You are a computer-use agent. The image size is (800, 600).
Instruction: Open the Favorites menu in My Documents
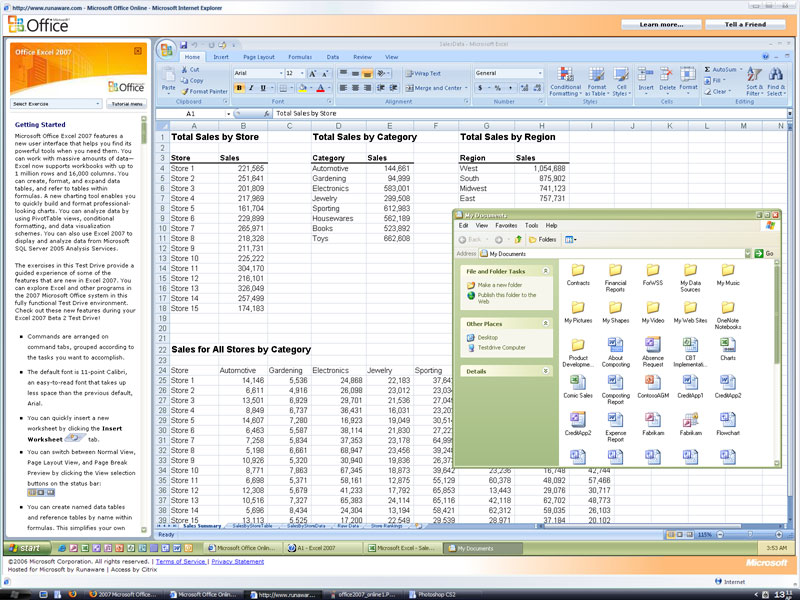(x=506, y=225)
